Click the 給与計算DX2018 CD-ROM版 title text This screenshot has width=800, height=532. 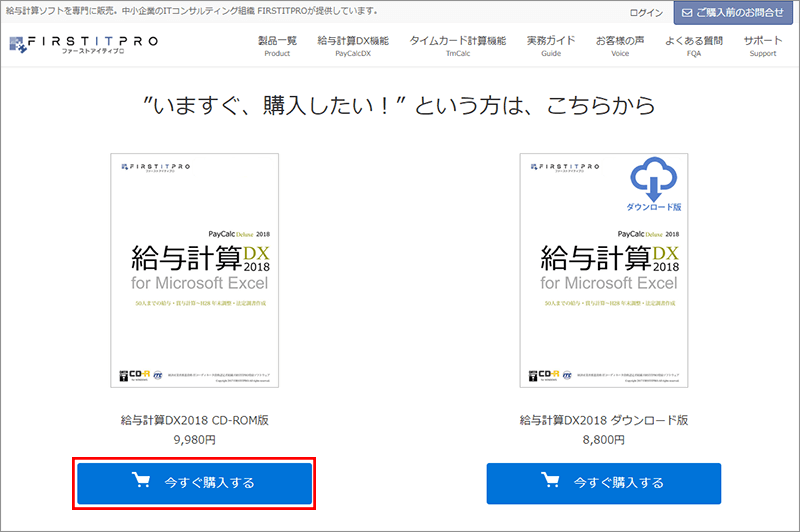click(194, 420)
